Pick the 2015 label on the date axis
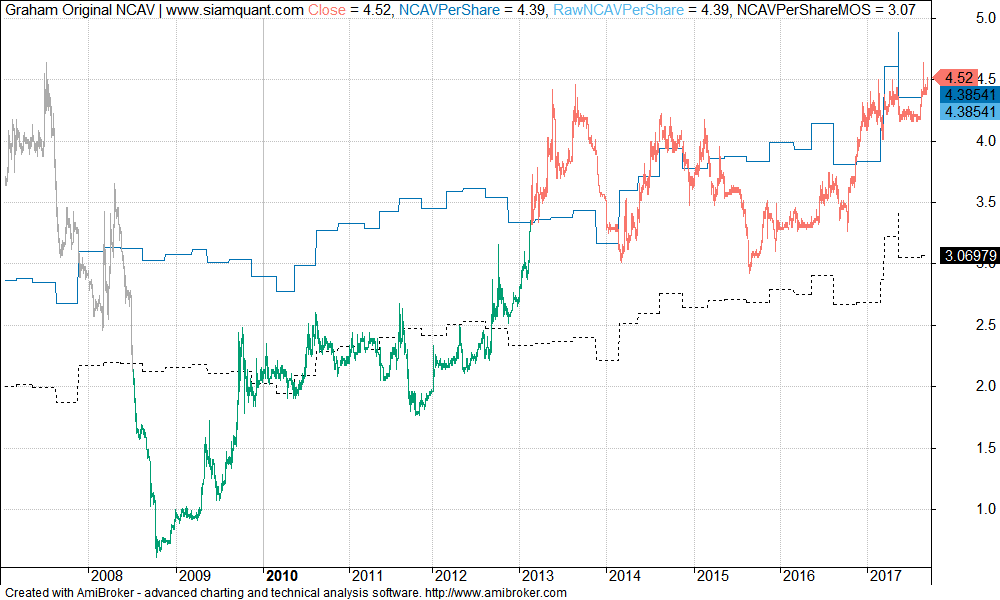1000x600 pixels. 712,575
